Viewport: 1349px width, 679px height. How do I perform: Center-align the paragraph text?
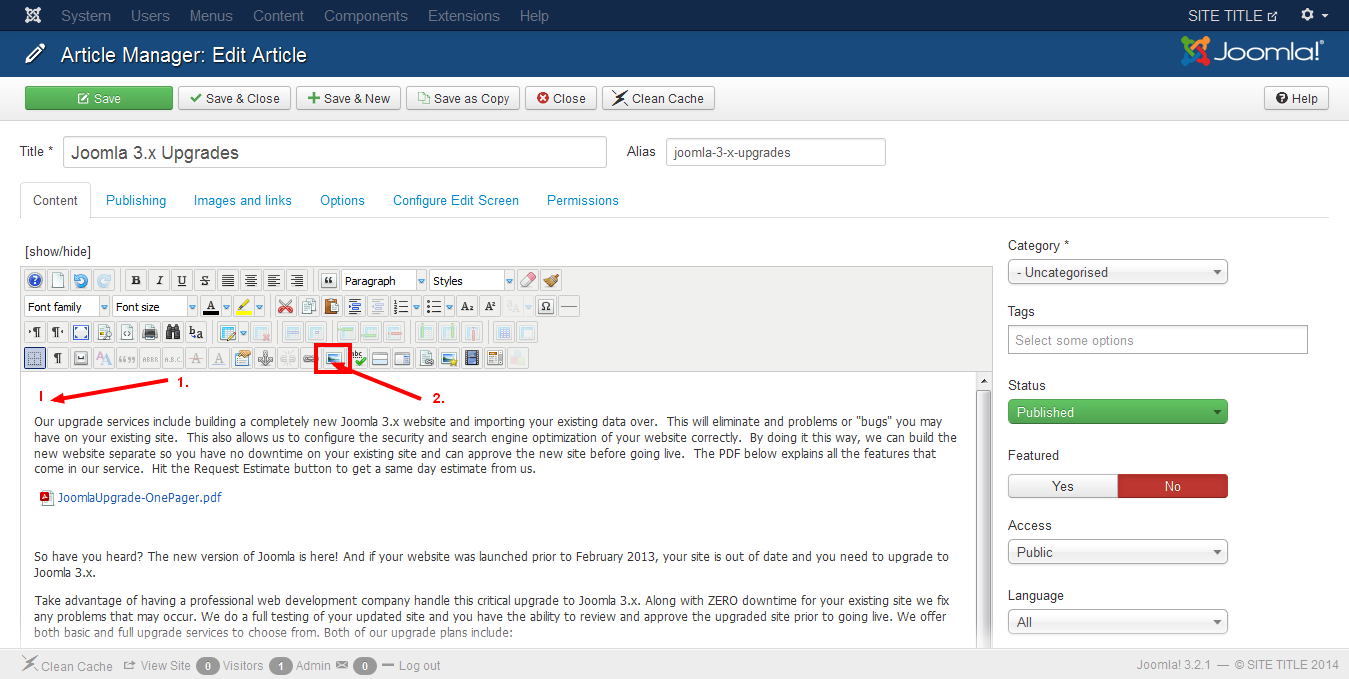(250, 281)
